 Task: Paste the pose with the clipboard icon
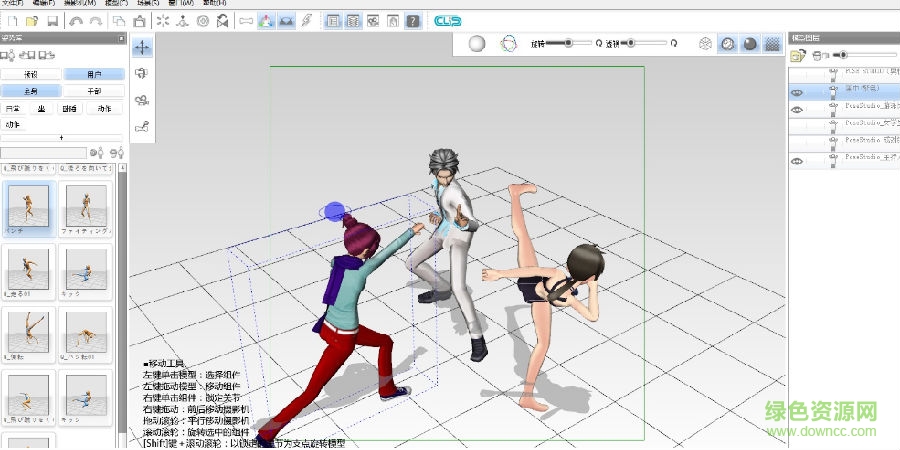point(139,21)
